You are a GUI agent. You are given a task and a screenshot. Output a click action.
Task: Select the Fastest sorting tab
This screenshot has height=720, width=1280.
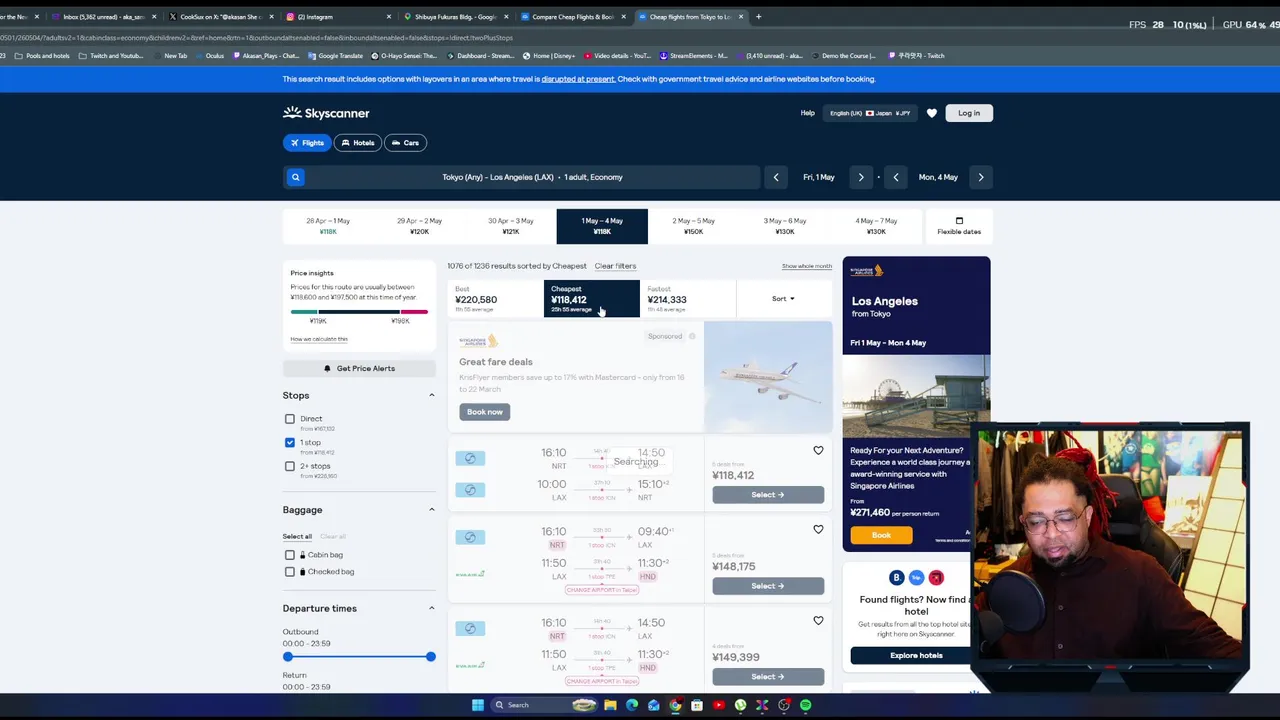coord(688,299)
